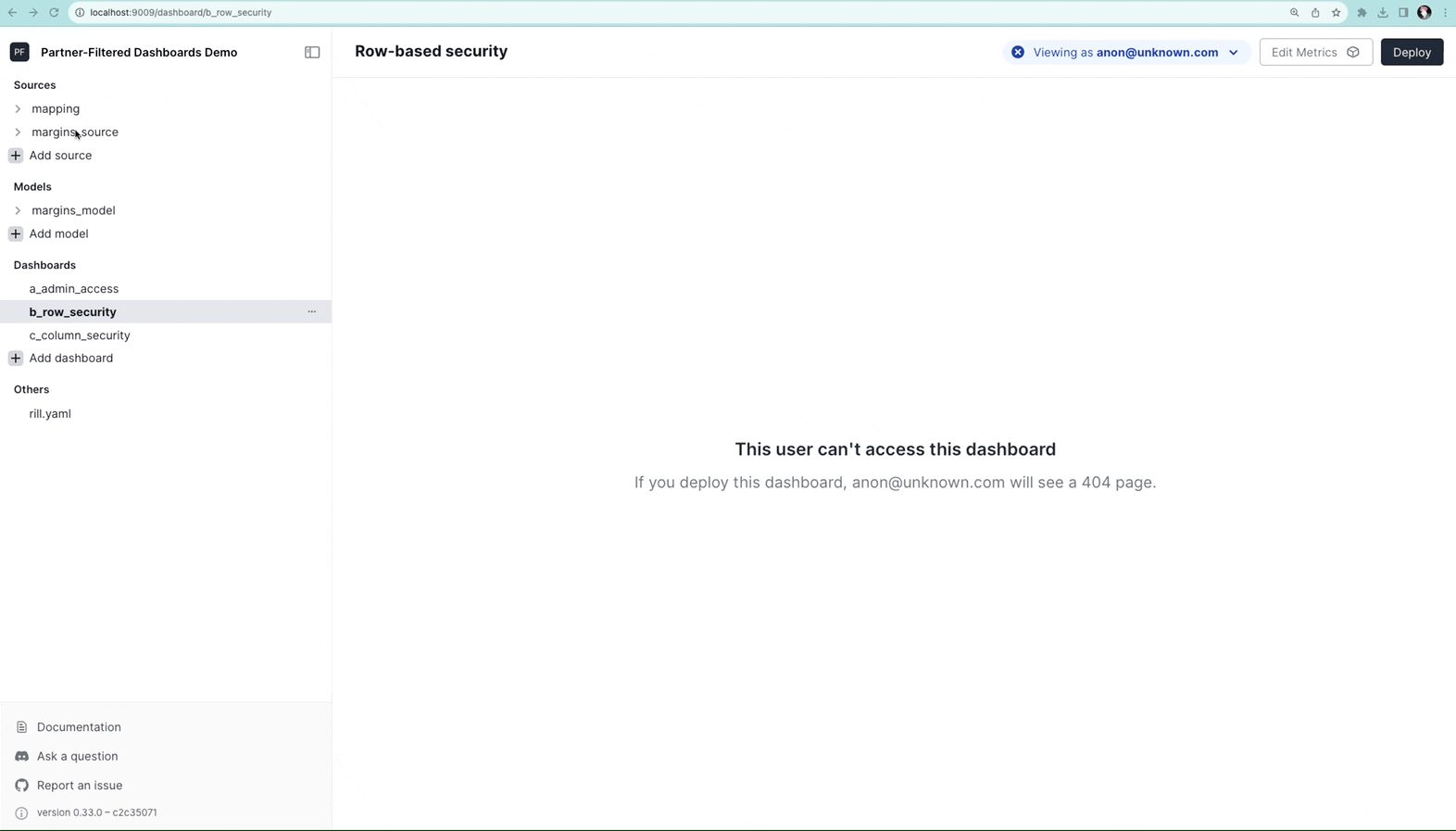Click the plus icon beside Add model
The width and height of the screenshot is (1456, 831).
pyautogui.click(x=16, y=234)
